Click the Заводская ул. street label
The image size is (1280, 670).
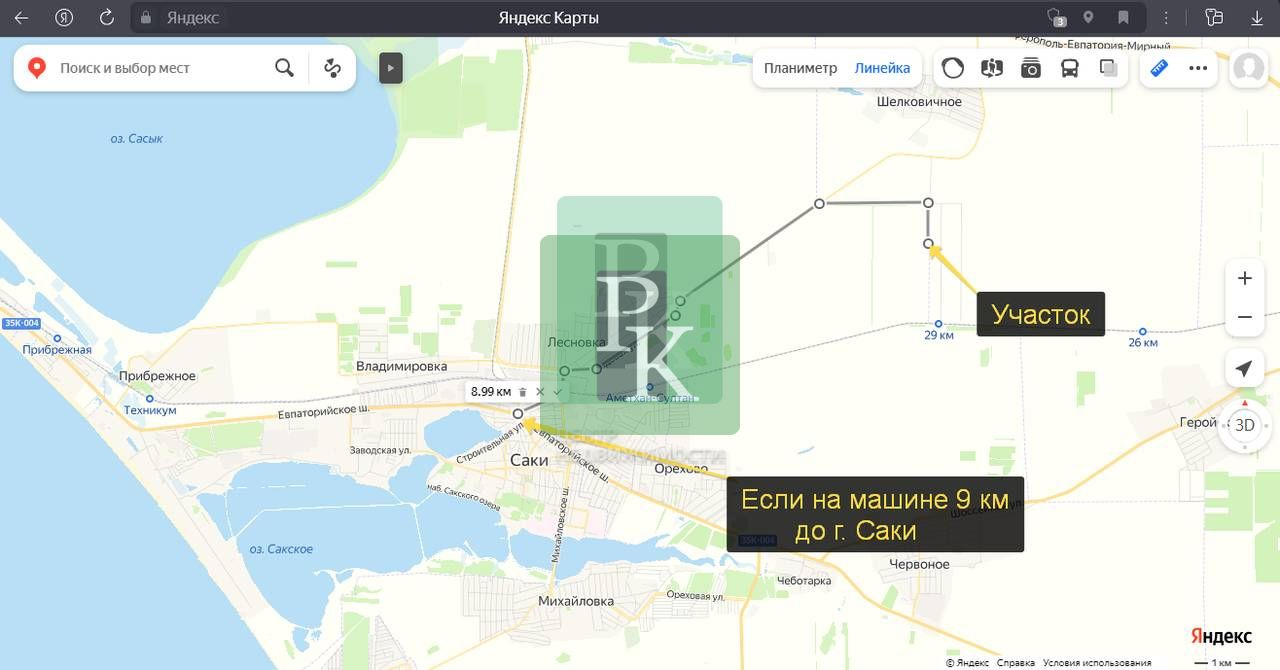coord(379,450)
